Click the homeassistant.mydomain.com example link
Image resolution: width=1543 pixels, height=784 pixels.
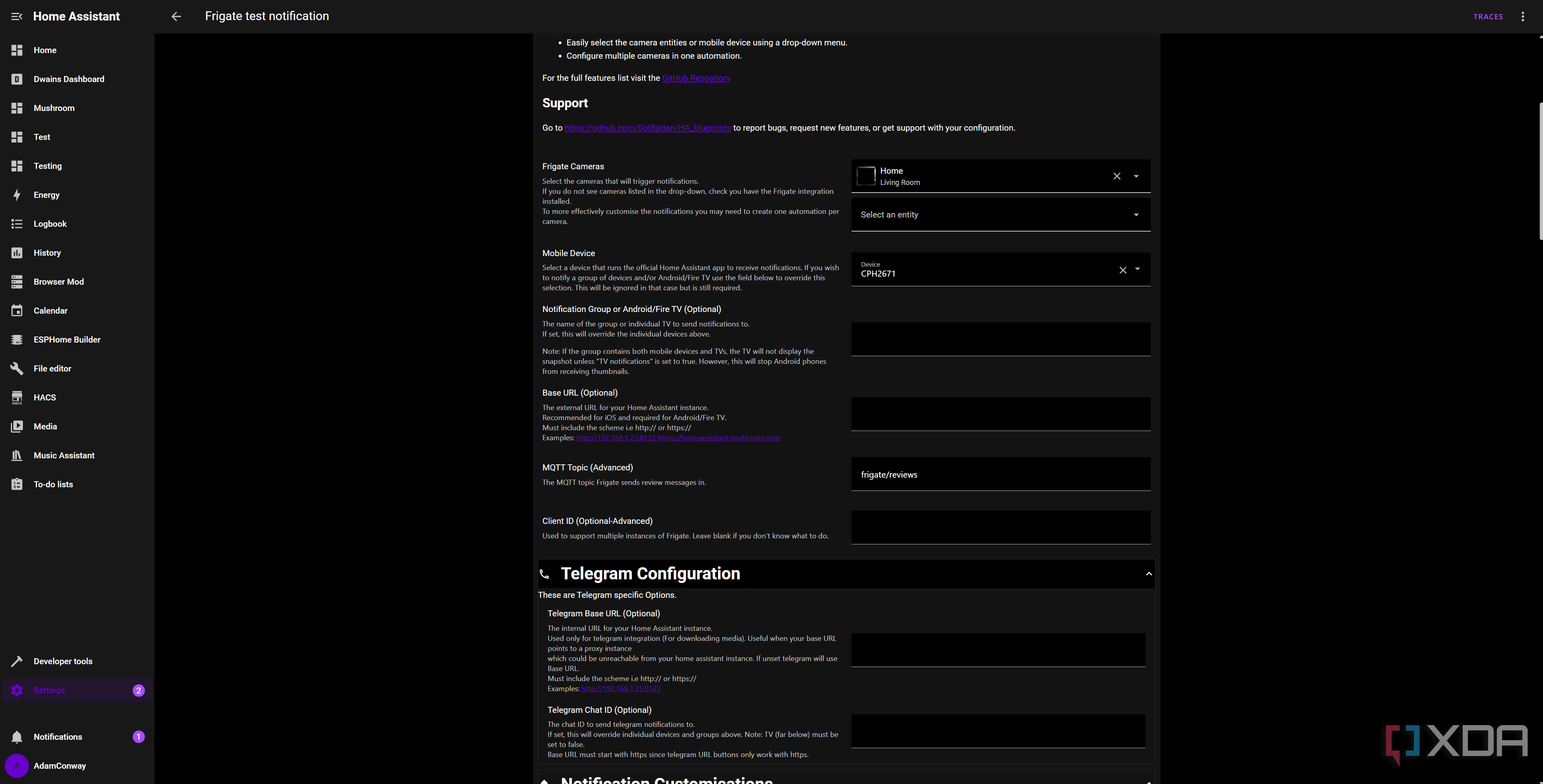pos(719,438)
